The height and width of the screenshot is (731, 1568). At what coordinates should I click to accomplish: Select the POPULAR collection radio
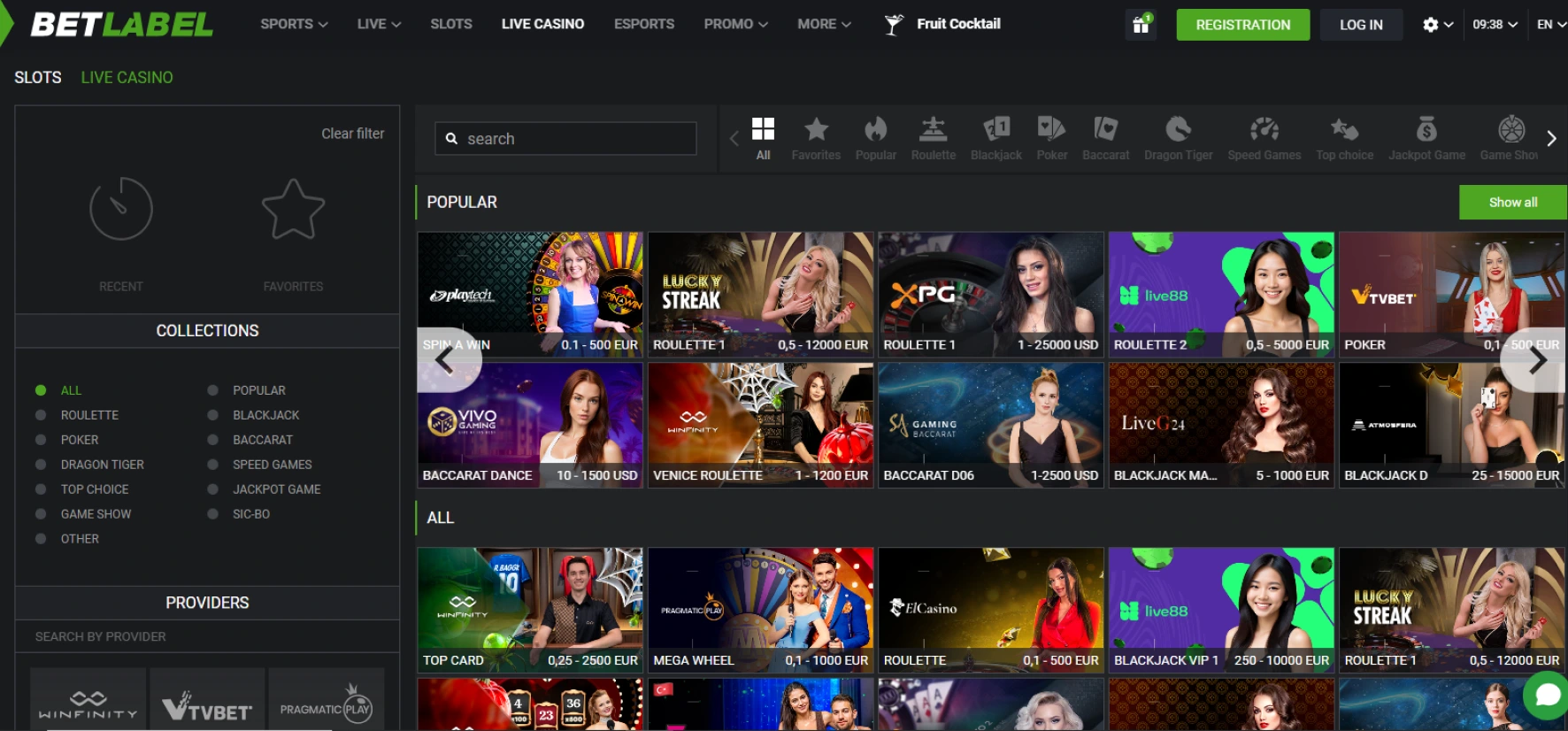click(212, 390)
